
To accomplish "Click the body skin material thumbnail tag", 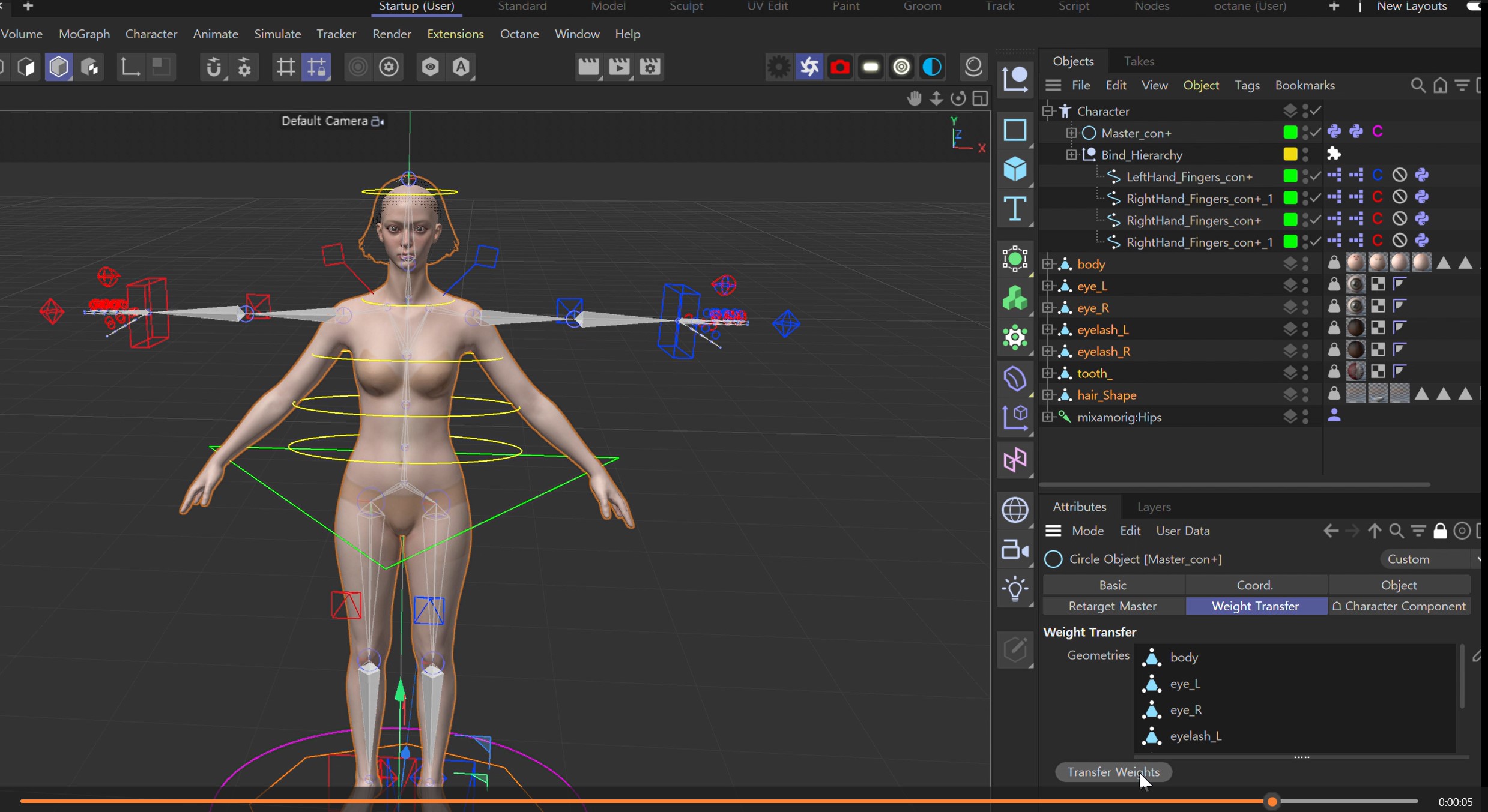I will (1356, 263).
